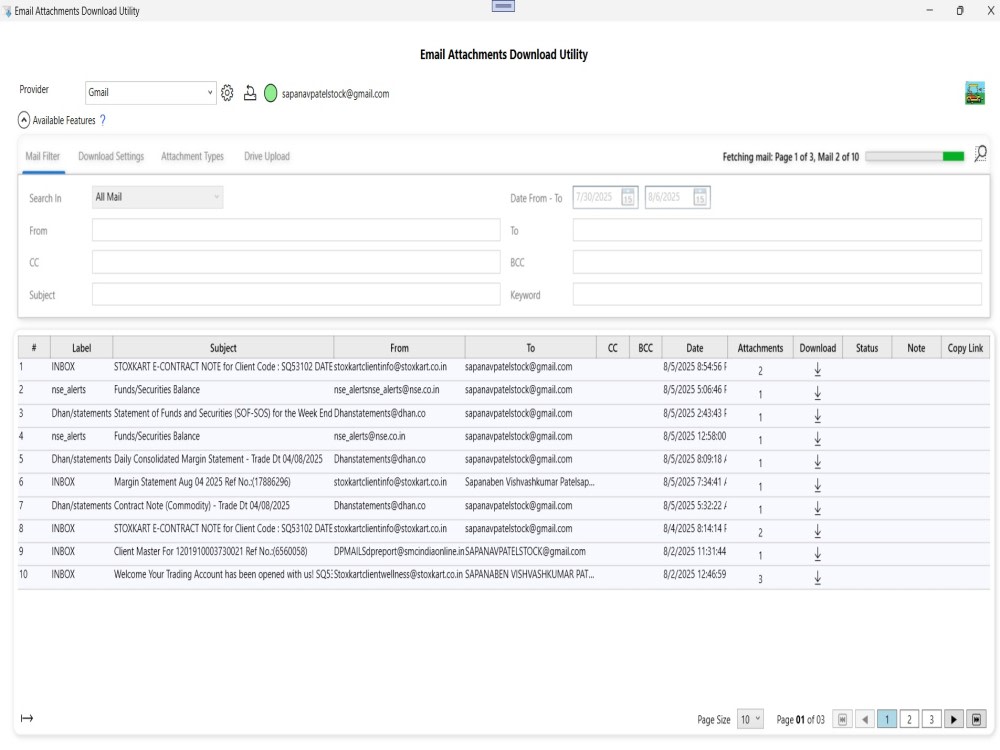Open the Attachment Types tab
The image size is (1000, 750).
(x=193, y=156)
